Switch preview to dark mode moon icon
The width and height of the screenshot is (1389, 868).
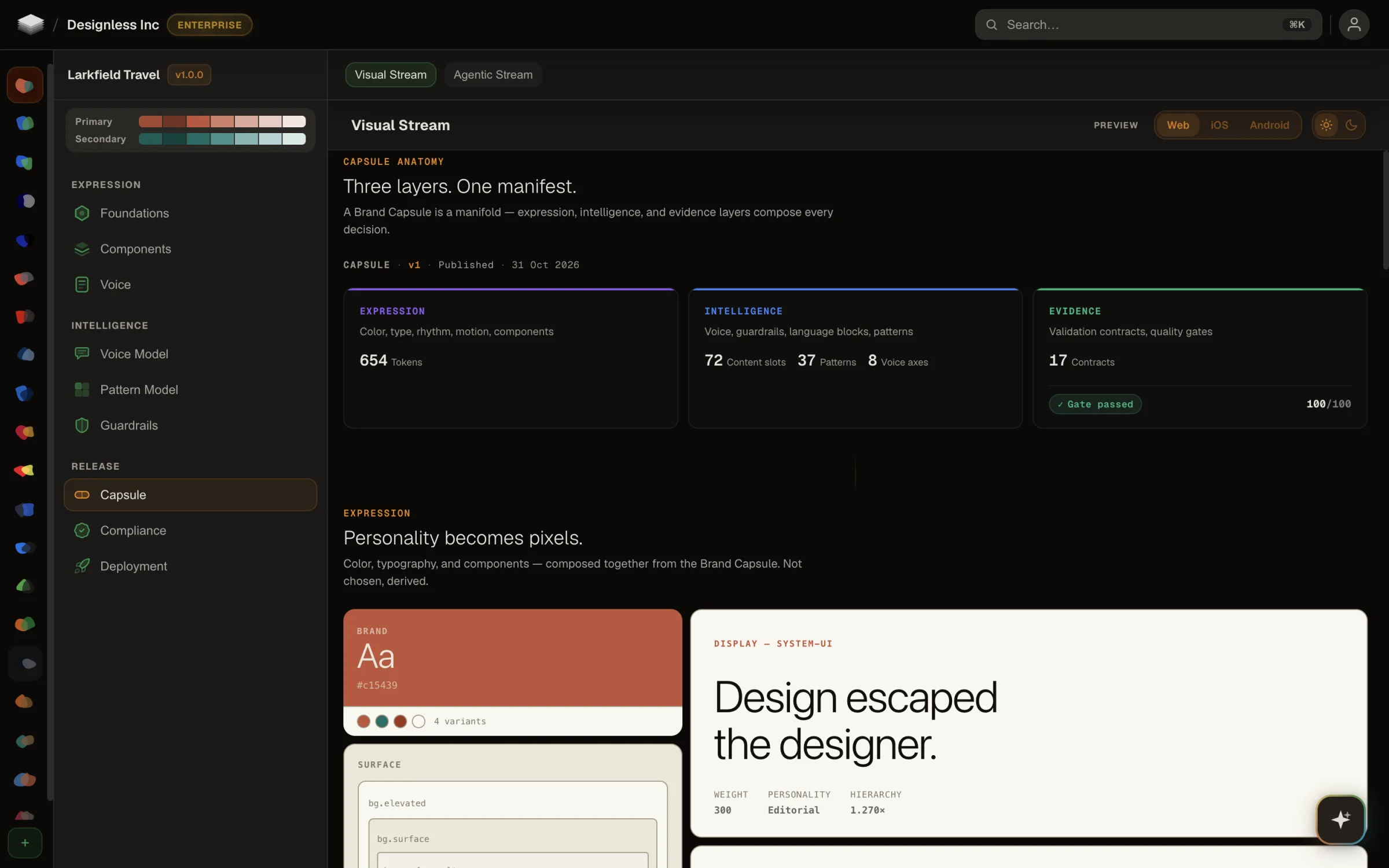click(1351, 125)
